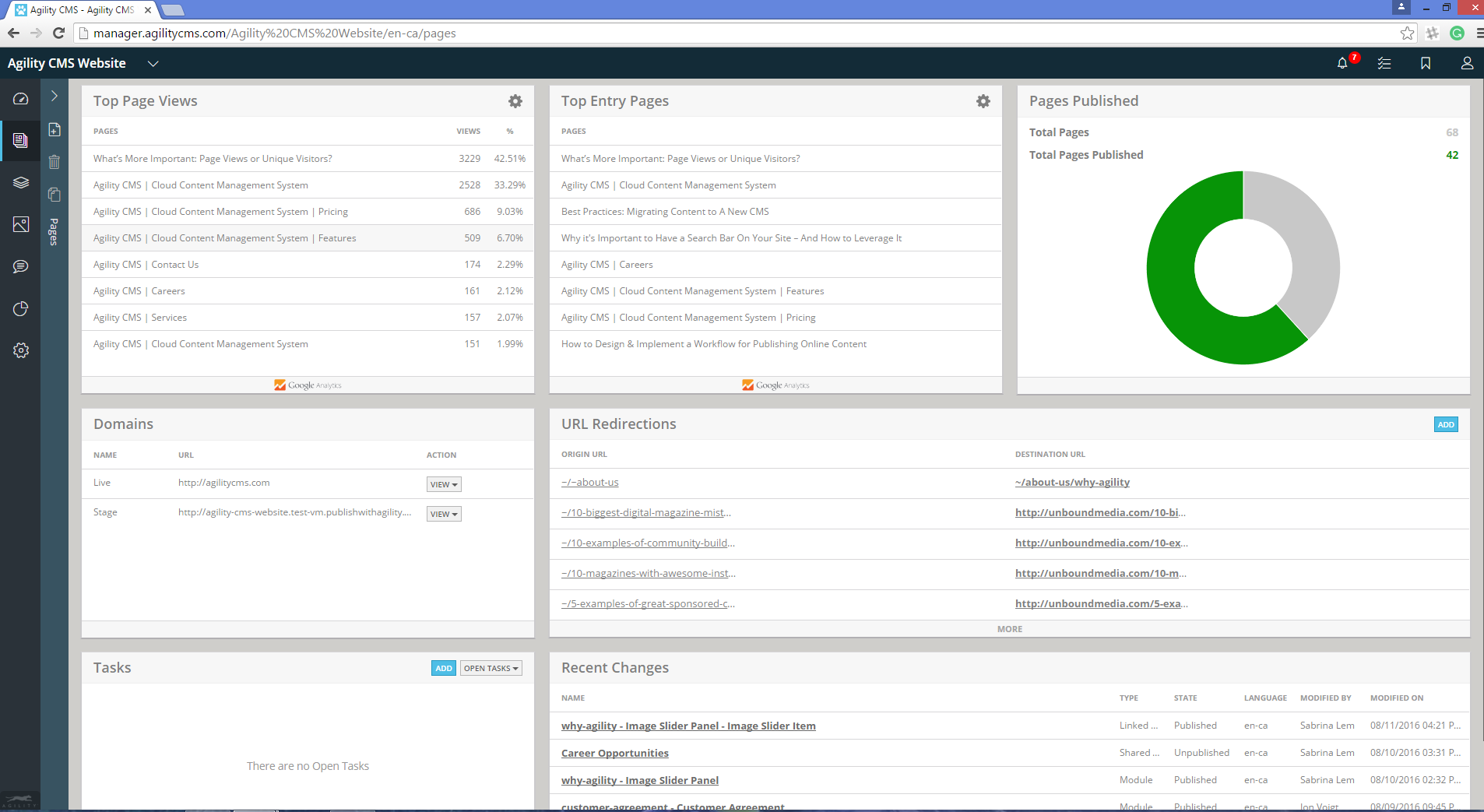Click the Agility logo in the sidebar bottom

pyautogui.click(x=19, y=801)
